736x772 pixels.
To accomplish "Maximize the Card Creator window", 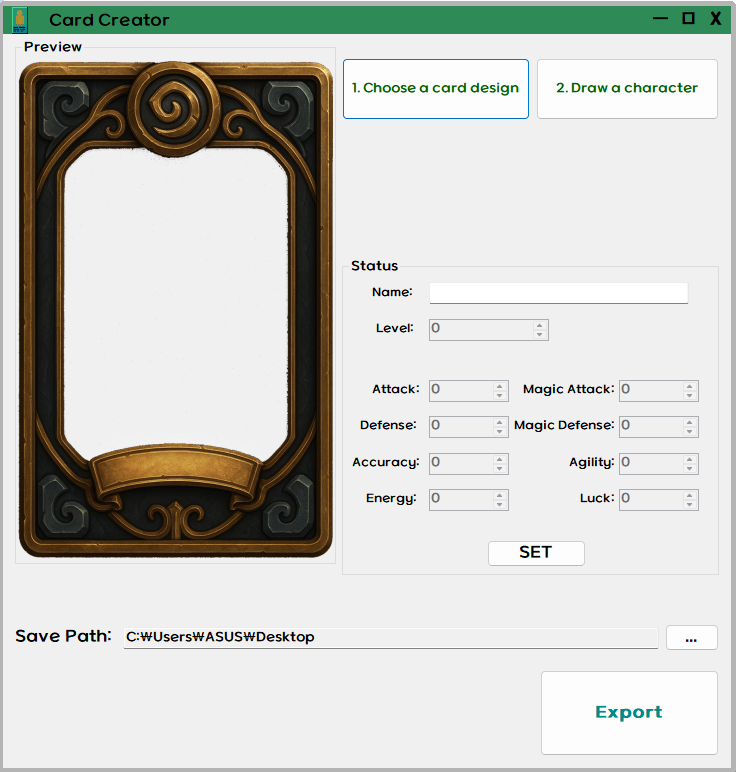I will (x=688, y=19).
